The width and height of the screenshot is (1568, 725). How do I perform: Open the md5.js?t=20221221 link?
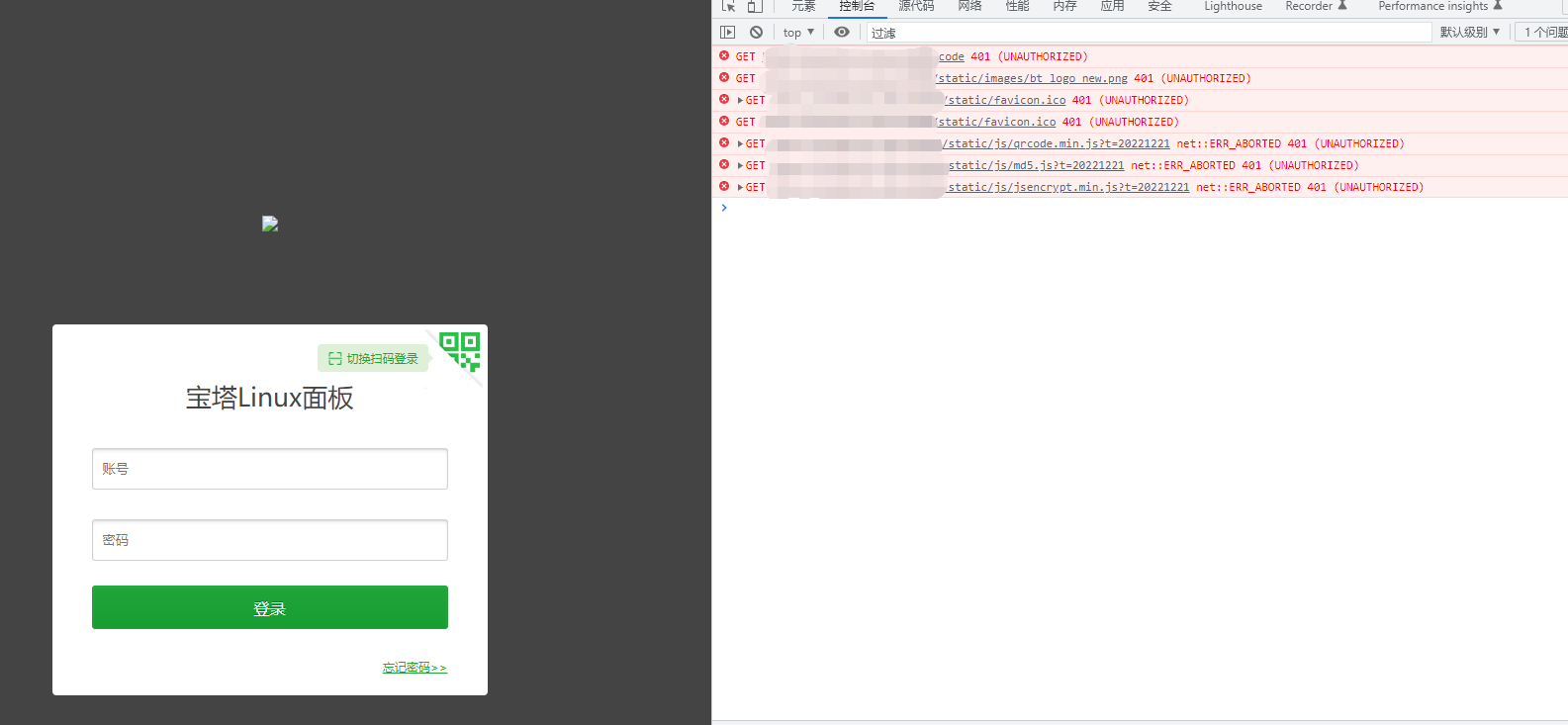(1037, 165)
